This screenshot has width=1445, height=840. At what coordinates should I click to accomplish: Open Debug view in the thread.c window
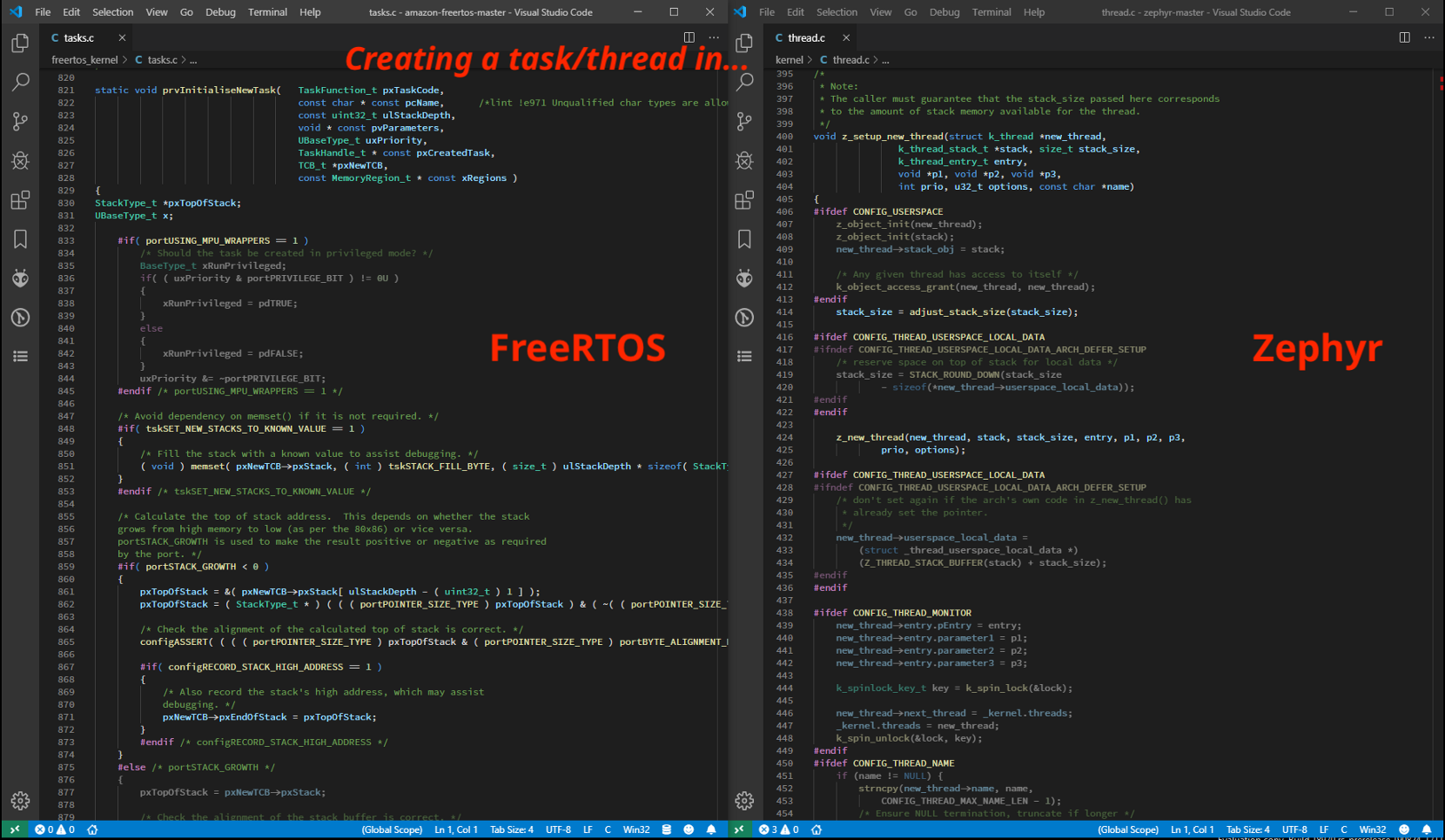[x=744, y=160]
